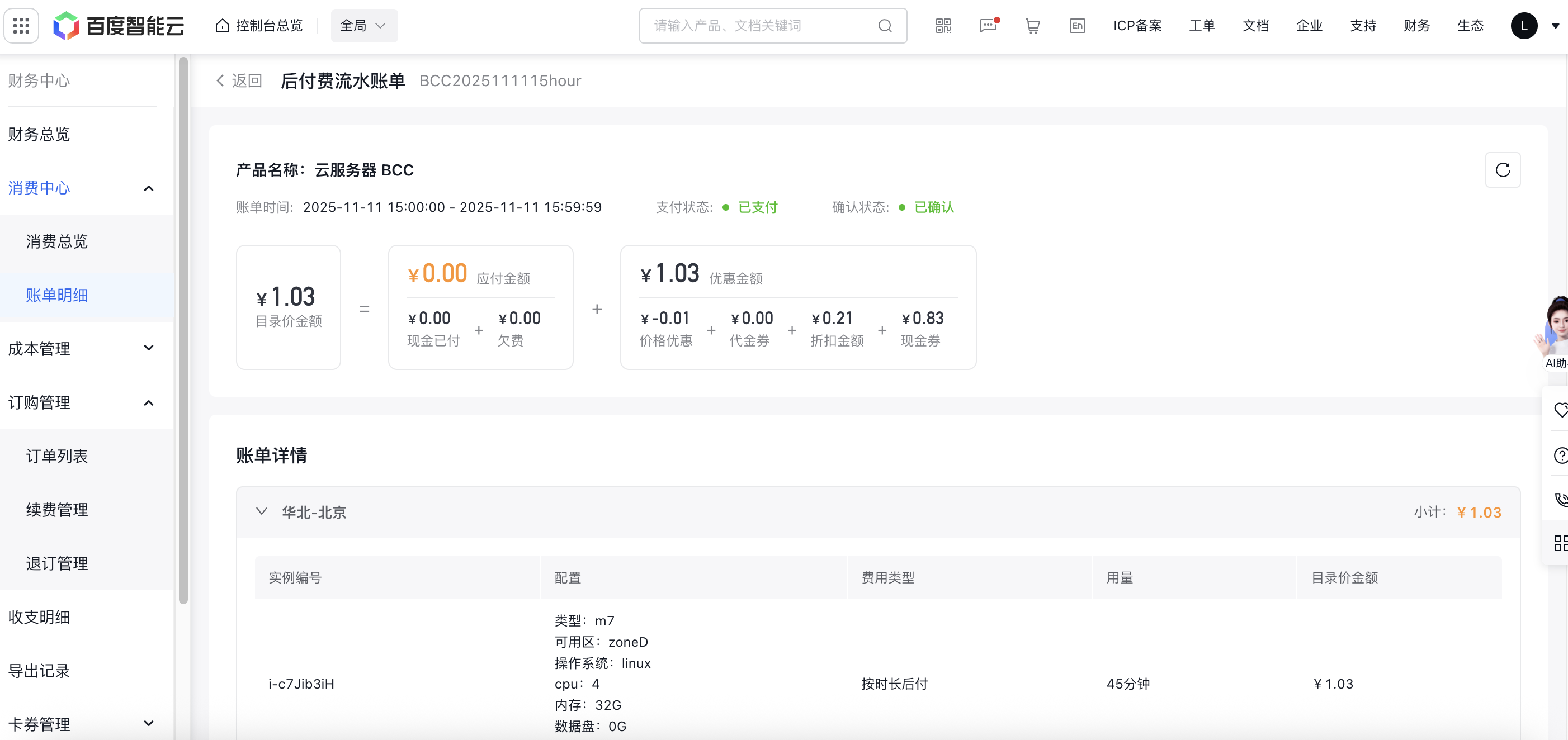Open 文档 menu
1568x740 pixels.
click(1256, 26)
